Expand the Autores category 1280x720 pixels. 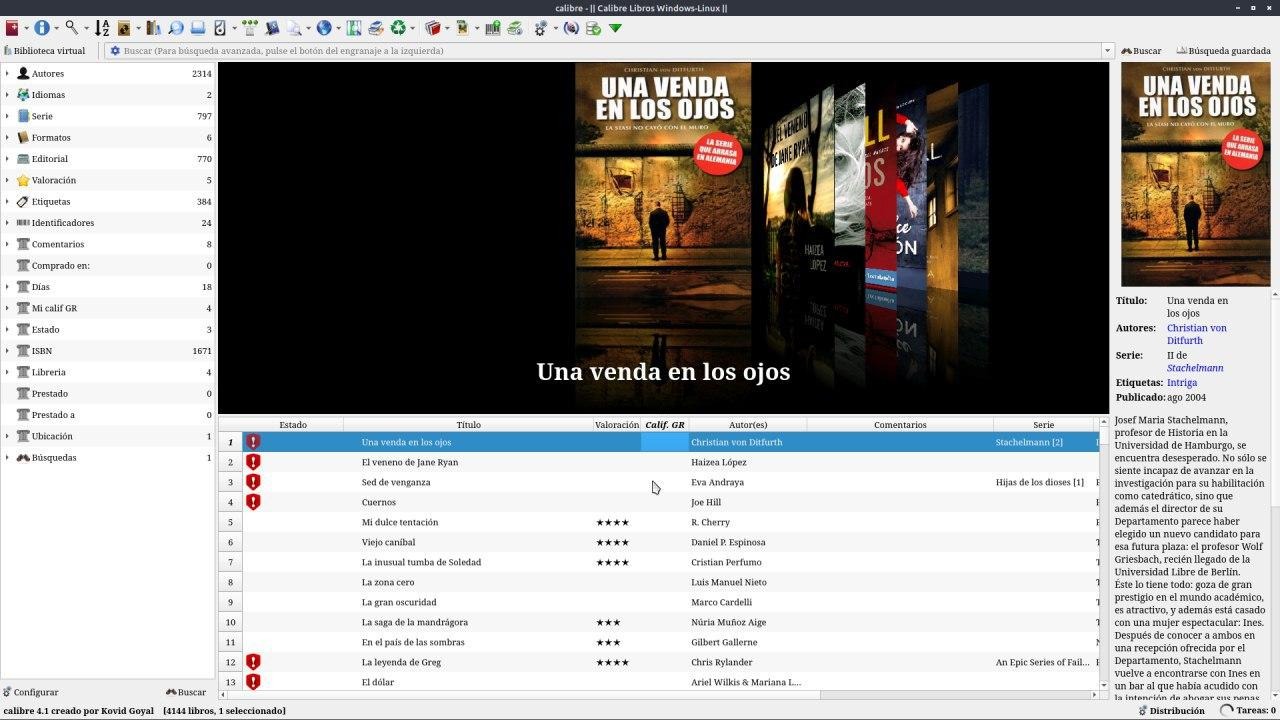point(7,74)
